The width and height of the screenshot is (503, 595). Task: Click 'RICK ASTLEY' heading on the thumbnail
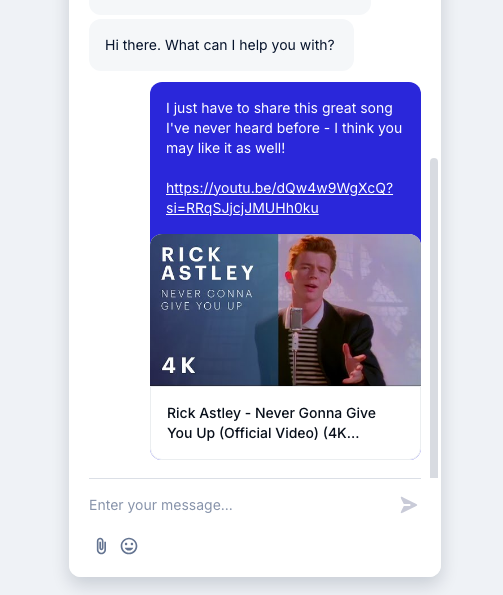click(207, 264)
